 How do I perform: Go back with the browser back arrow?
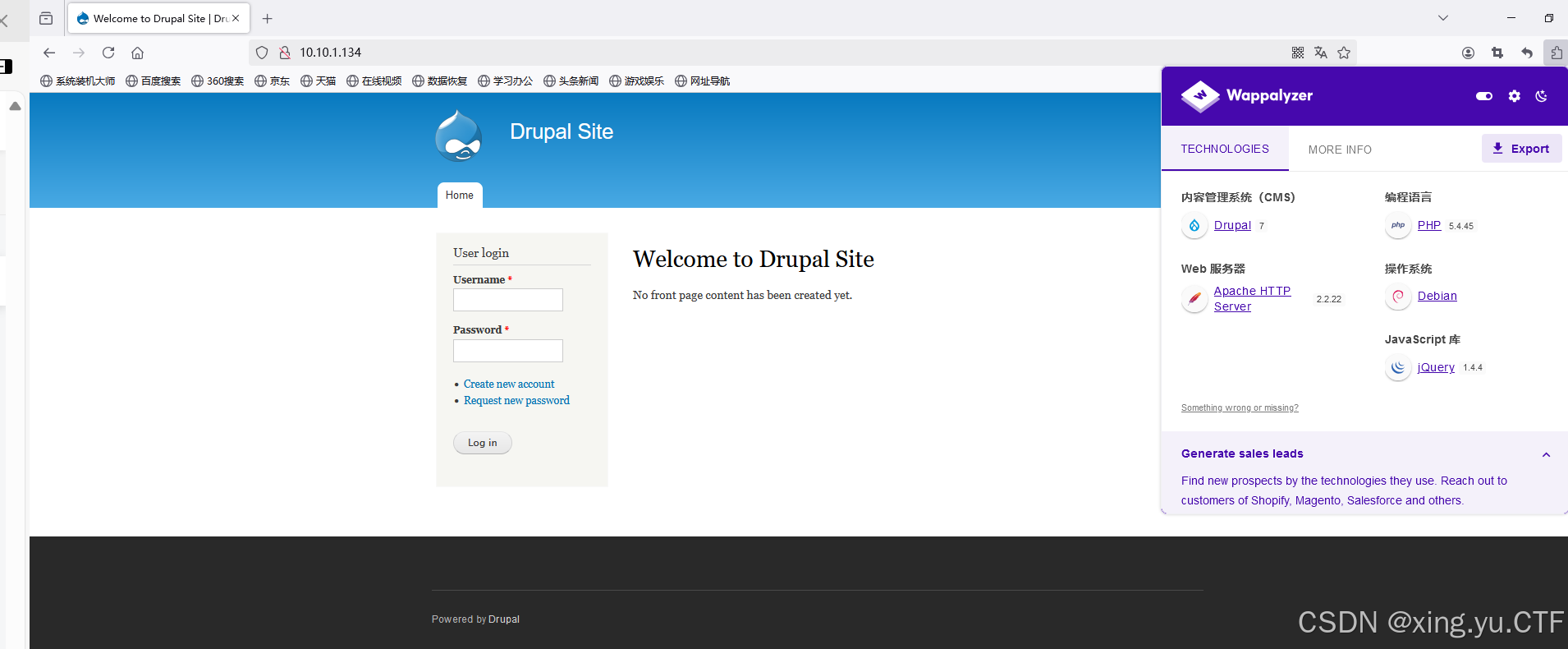coord(49,53)
